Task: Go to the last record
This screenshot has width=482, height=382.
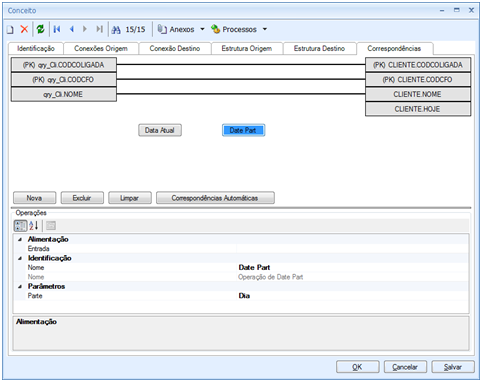Action: click(x=99, y=29)
